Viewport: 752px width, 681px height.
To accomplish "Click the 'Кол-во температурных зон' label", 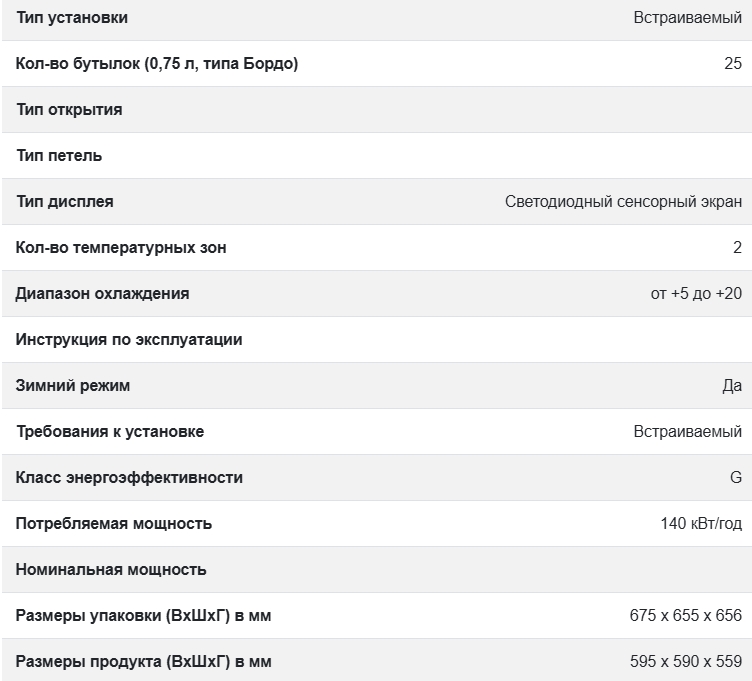I will pos(121,248).
